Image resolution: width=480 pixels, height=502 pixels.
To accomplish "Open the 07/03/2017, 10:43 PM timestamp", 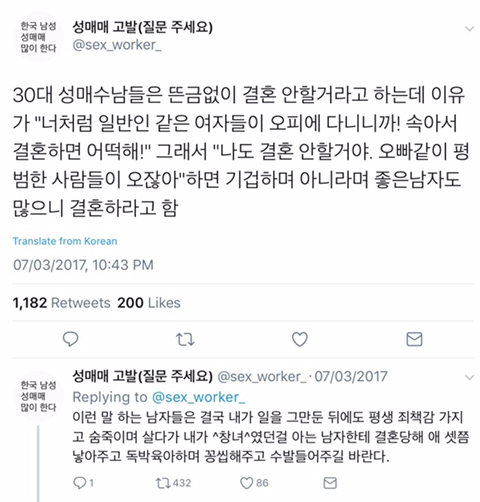I will click(83, 265).
